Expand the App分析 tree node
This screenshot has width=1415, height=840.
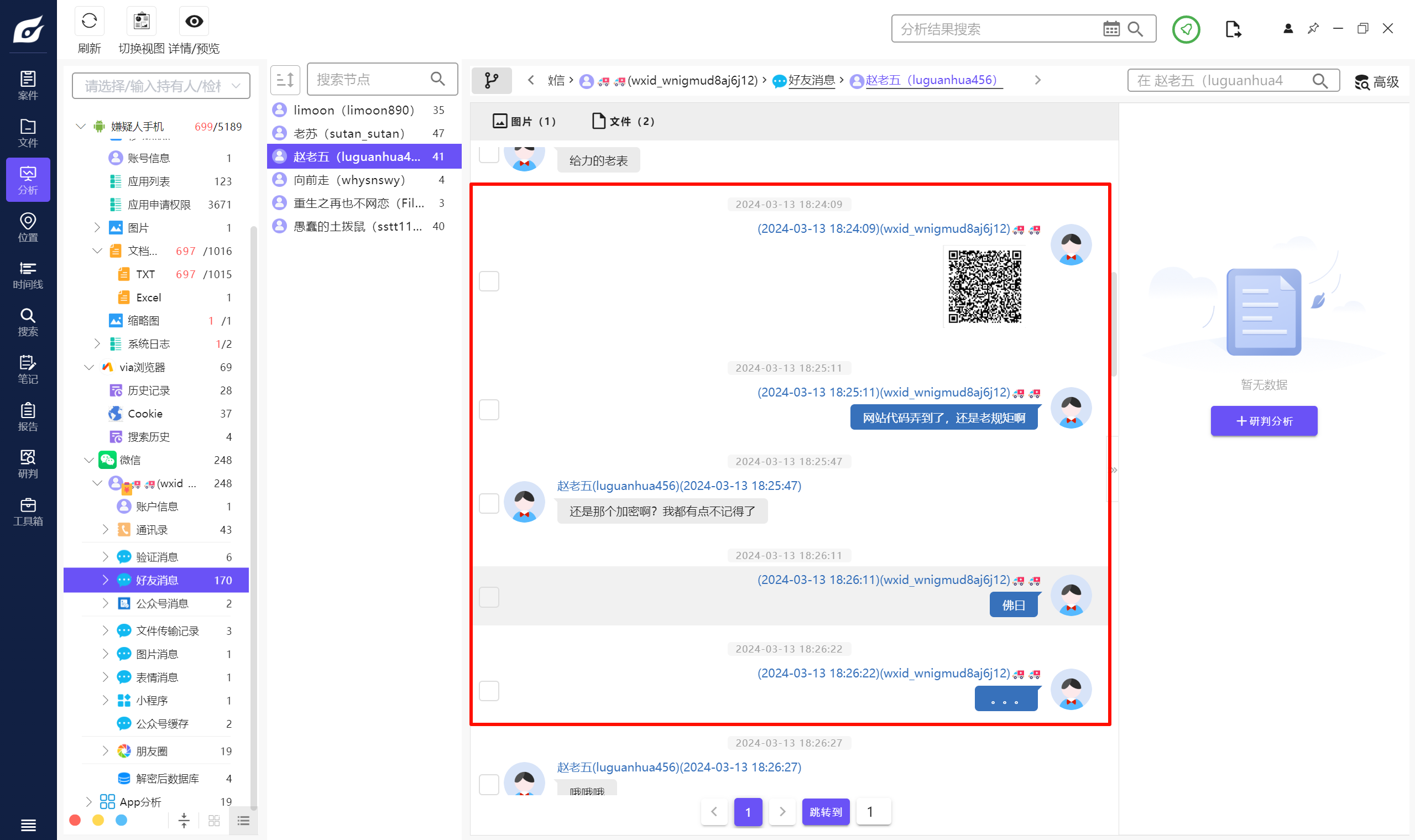click(x=89, y=801)
